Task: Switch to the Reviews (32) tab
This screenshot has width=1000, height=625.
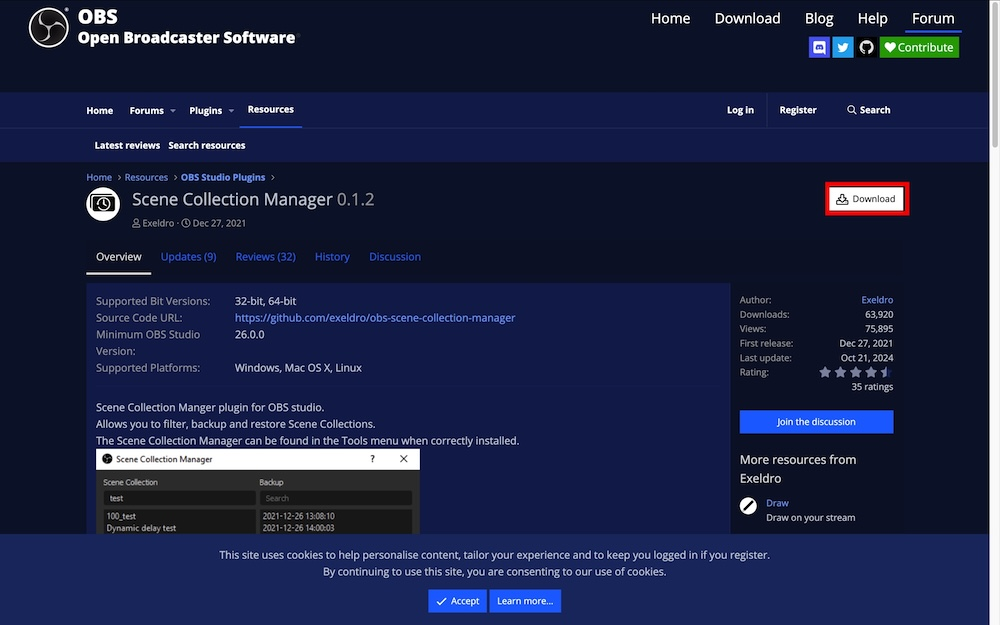Action: pyautogui.click(x=265, y=257)
